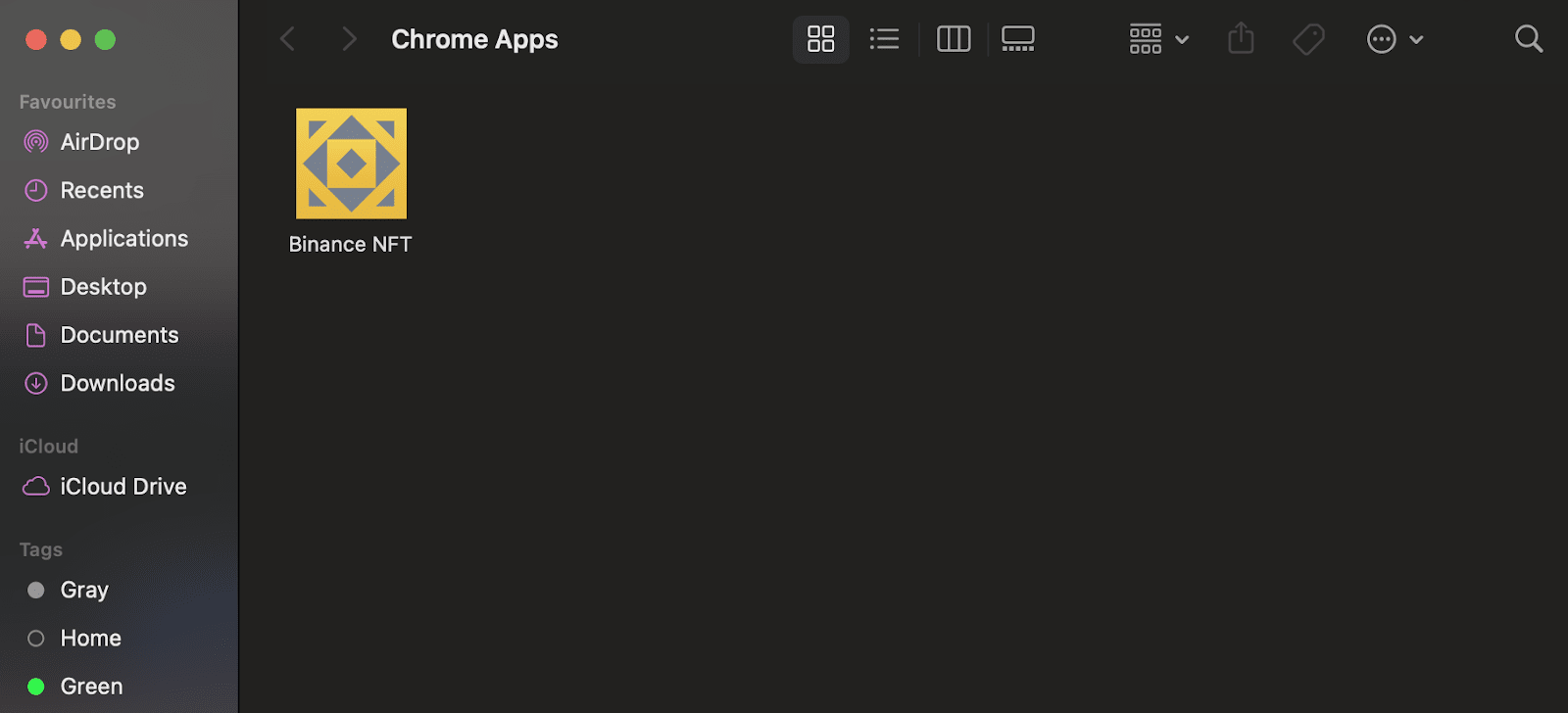The height and width of the screenshot is (713, 1568).
Task: Click the Downloads sidebar icon
Action: pyautogui.click(x=36, y=383)
